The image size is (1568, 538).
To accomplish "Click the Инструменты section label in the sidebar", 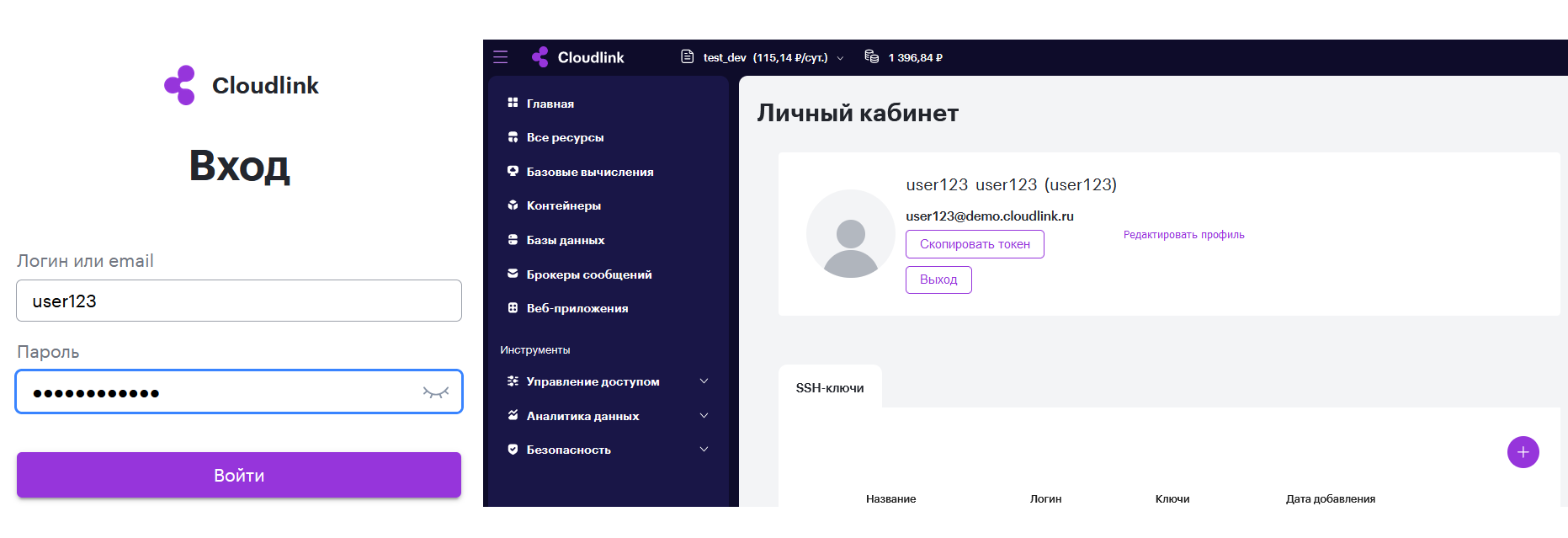I will (x=534, y=349).
